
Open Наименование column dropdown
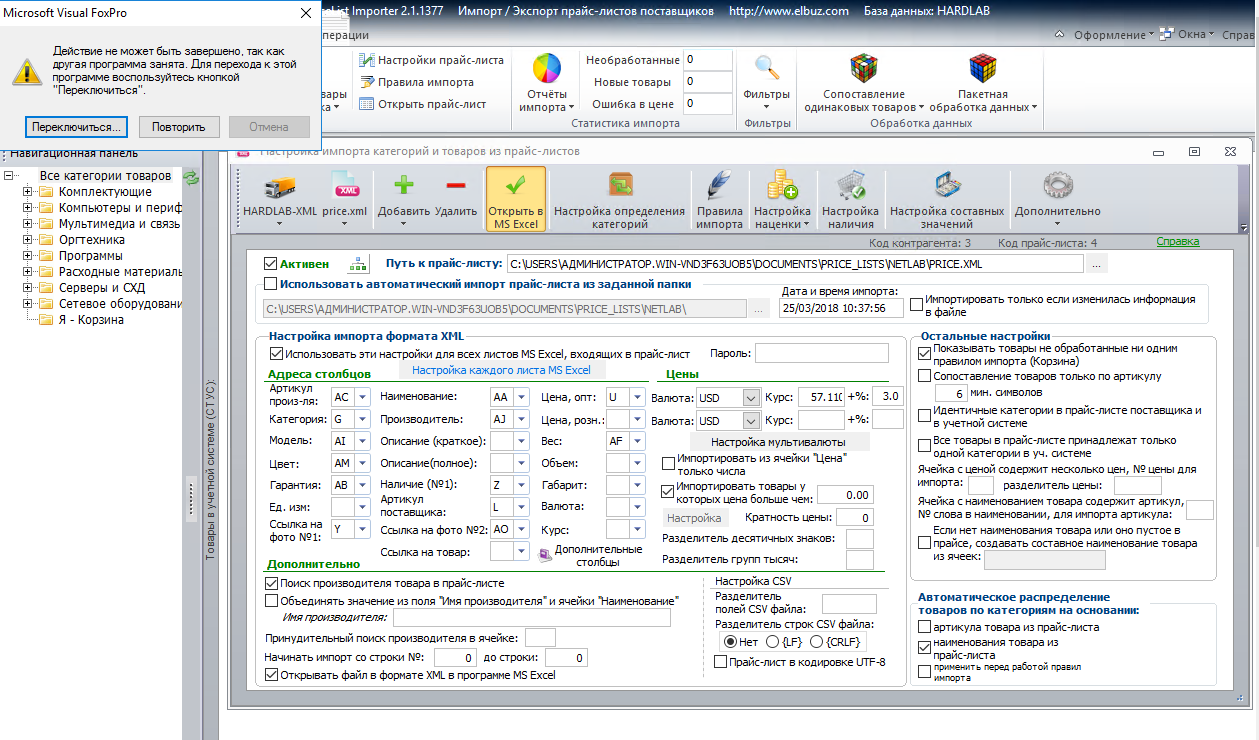(521, 397)
